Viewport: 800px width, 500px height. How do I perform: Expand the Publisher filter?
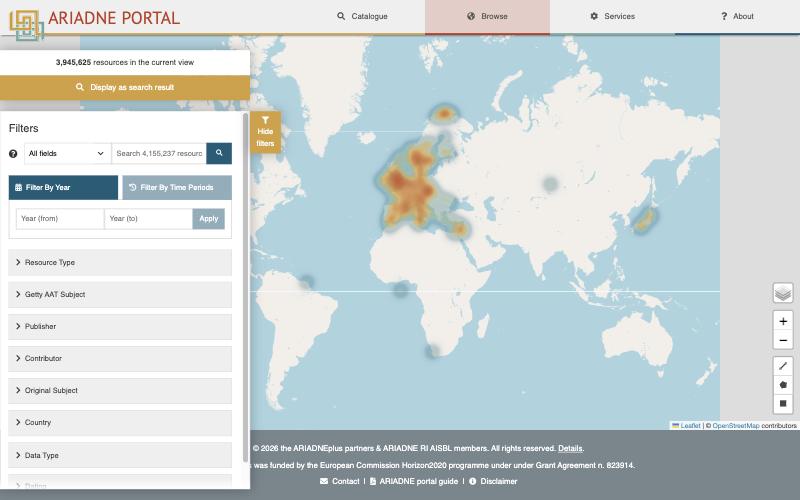tap(120, 327)
